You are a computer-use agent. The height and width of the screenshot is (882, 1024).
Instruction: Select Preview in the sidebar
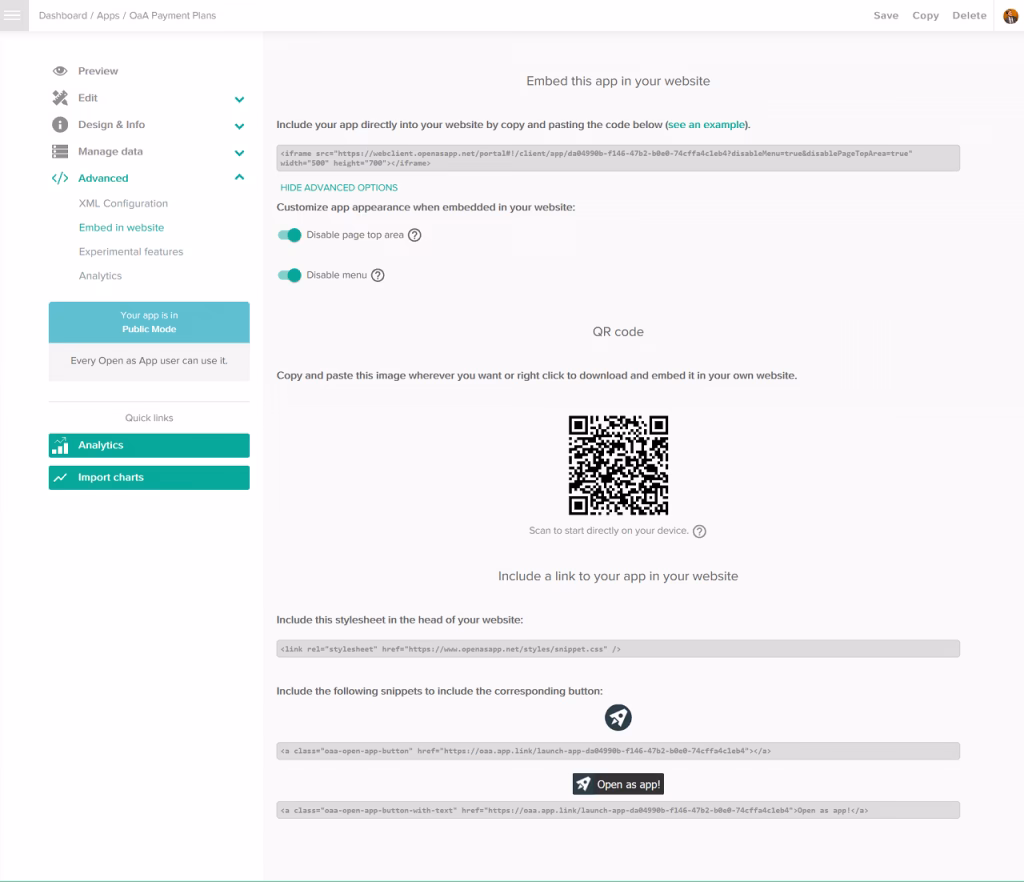pos(98,71)
